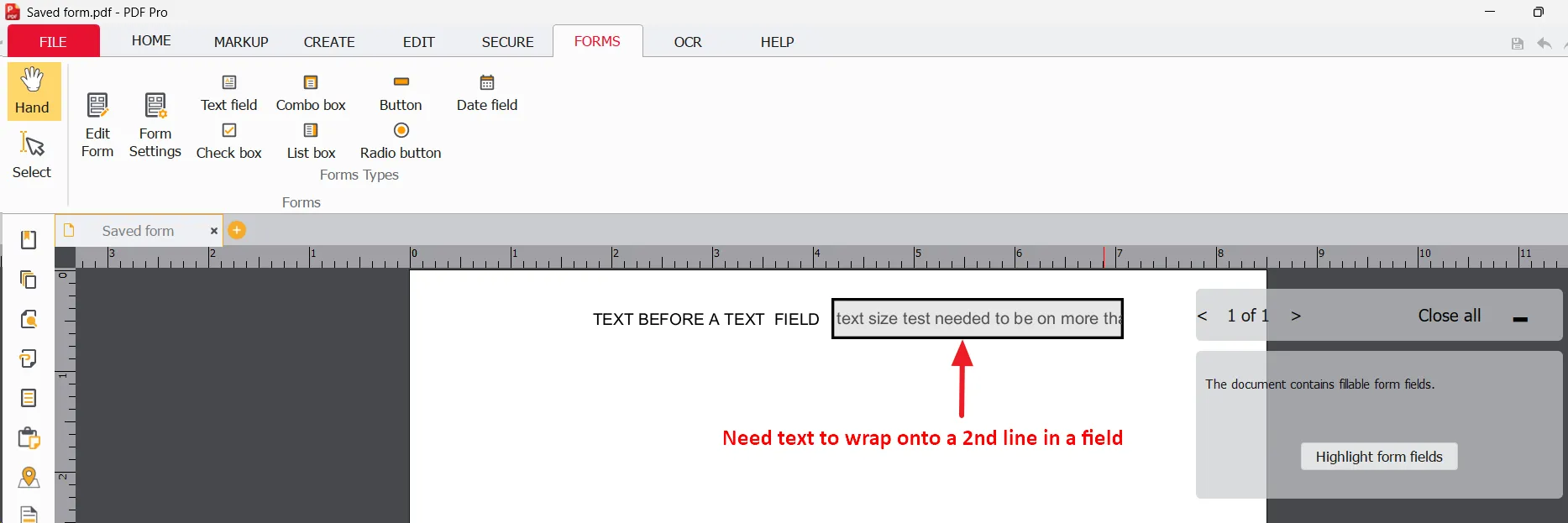This screenshot has height=523, width=1568.
Task: Insert a Combo box field
Action: coord(311,93)
